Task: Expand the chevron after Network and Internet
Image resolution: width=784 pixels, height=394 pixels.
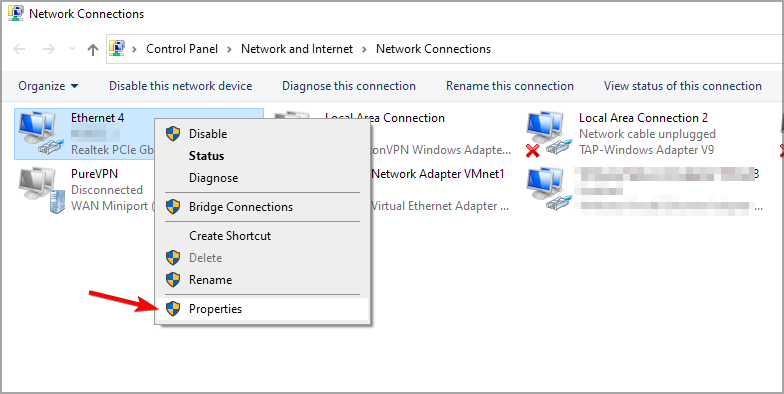Action: tap(364, 49)
